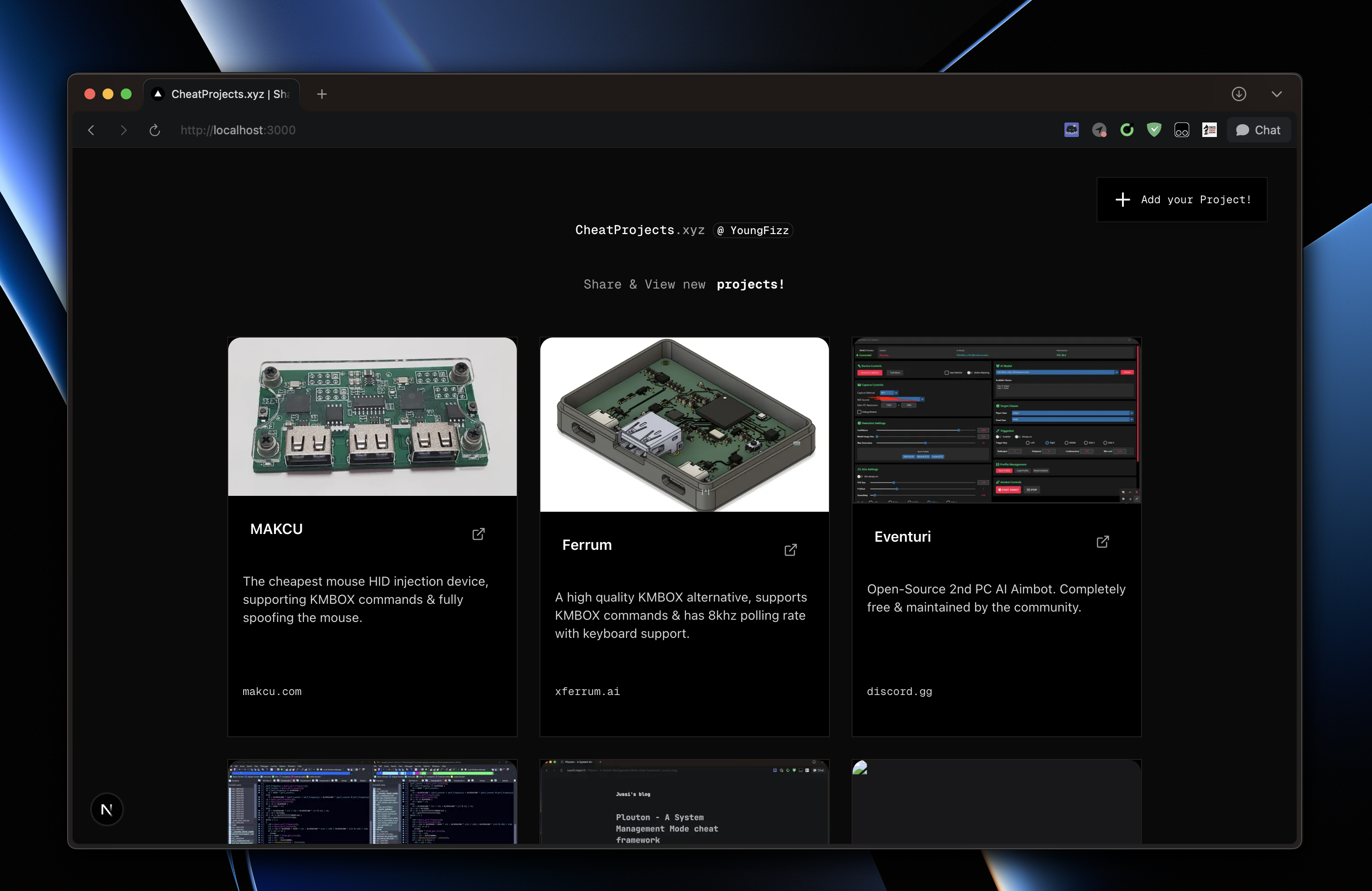
Task: Click the Discord mascot extension icon
Action: coord(1071,130)
